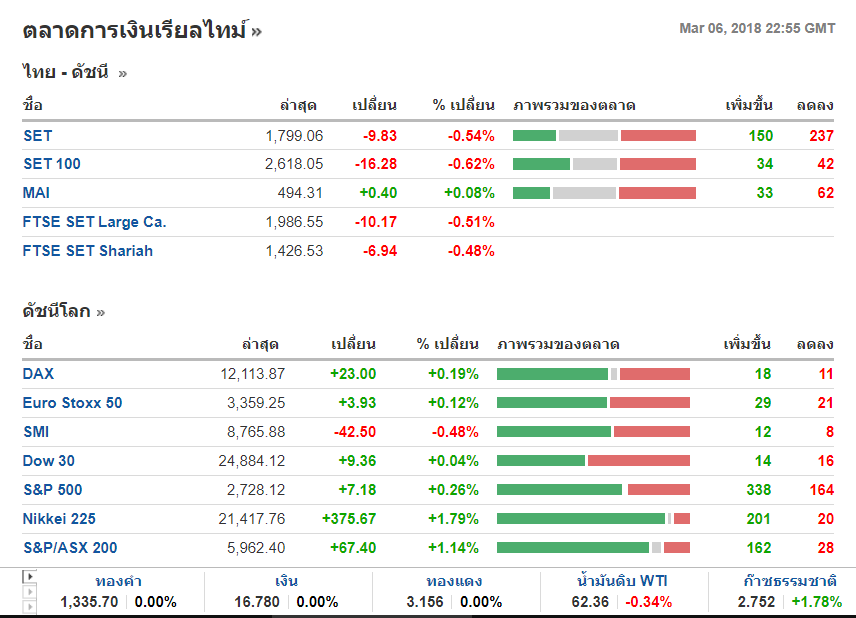
Task: Expand the ตลาดการเงินเรียลไทม์ header chevron
Action: (x=257, y=31)
